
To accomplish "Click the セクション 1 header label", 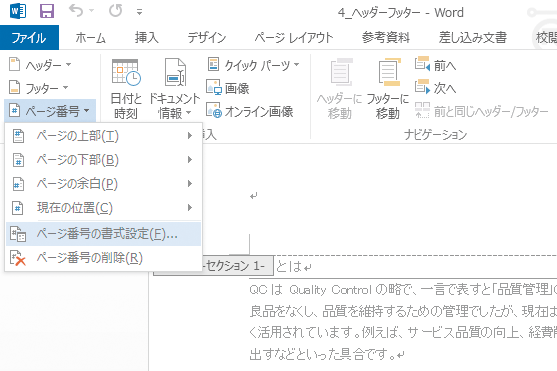I will [x=235, y=265].
